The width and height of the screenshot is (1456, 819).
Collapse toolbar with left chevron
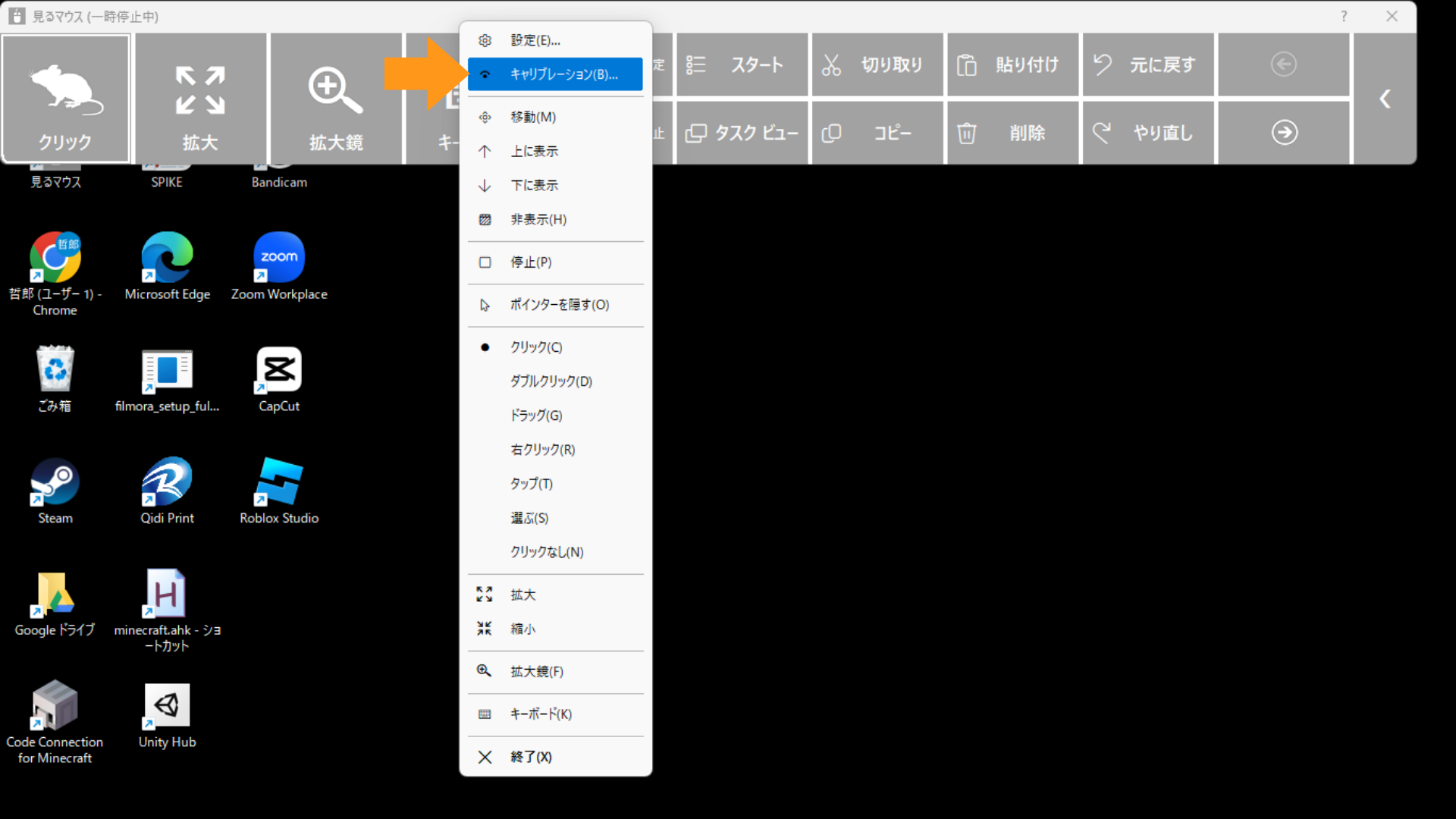(x=1385, y=99)
